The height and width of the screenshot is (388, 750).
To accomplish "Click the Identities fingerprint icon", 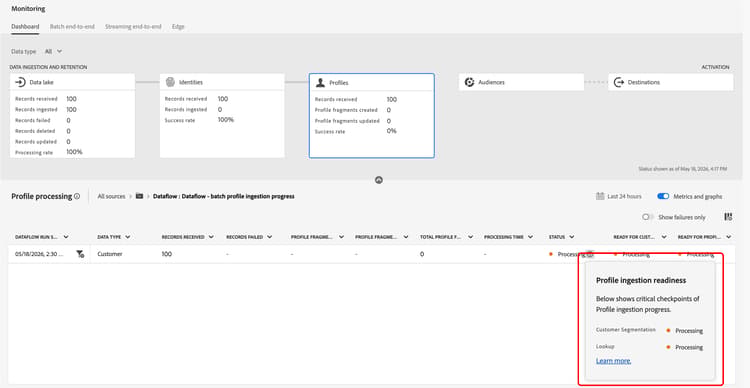I will point(170,82).
